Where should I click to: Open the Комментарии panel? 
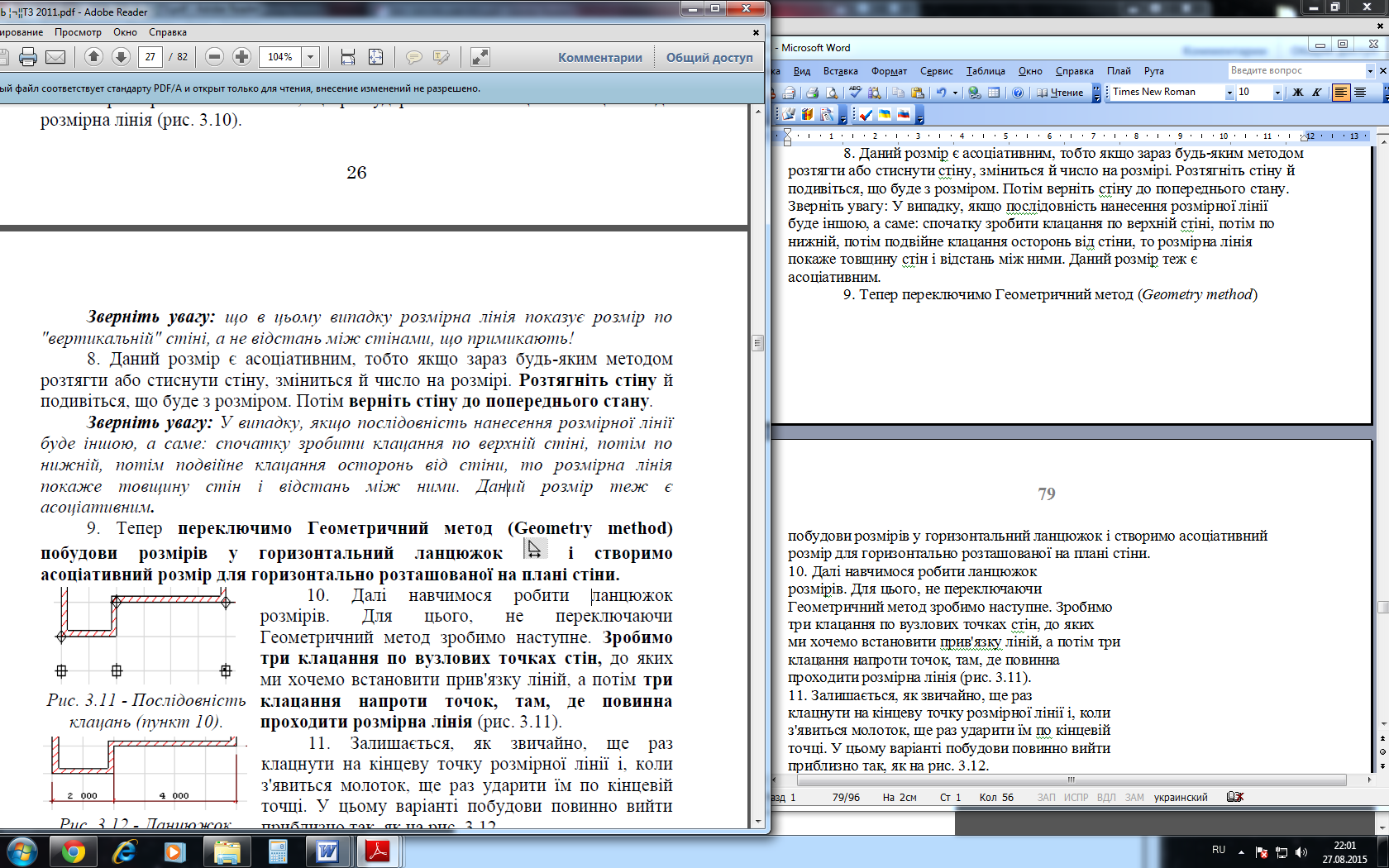coord(600,57)
